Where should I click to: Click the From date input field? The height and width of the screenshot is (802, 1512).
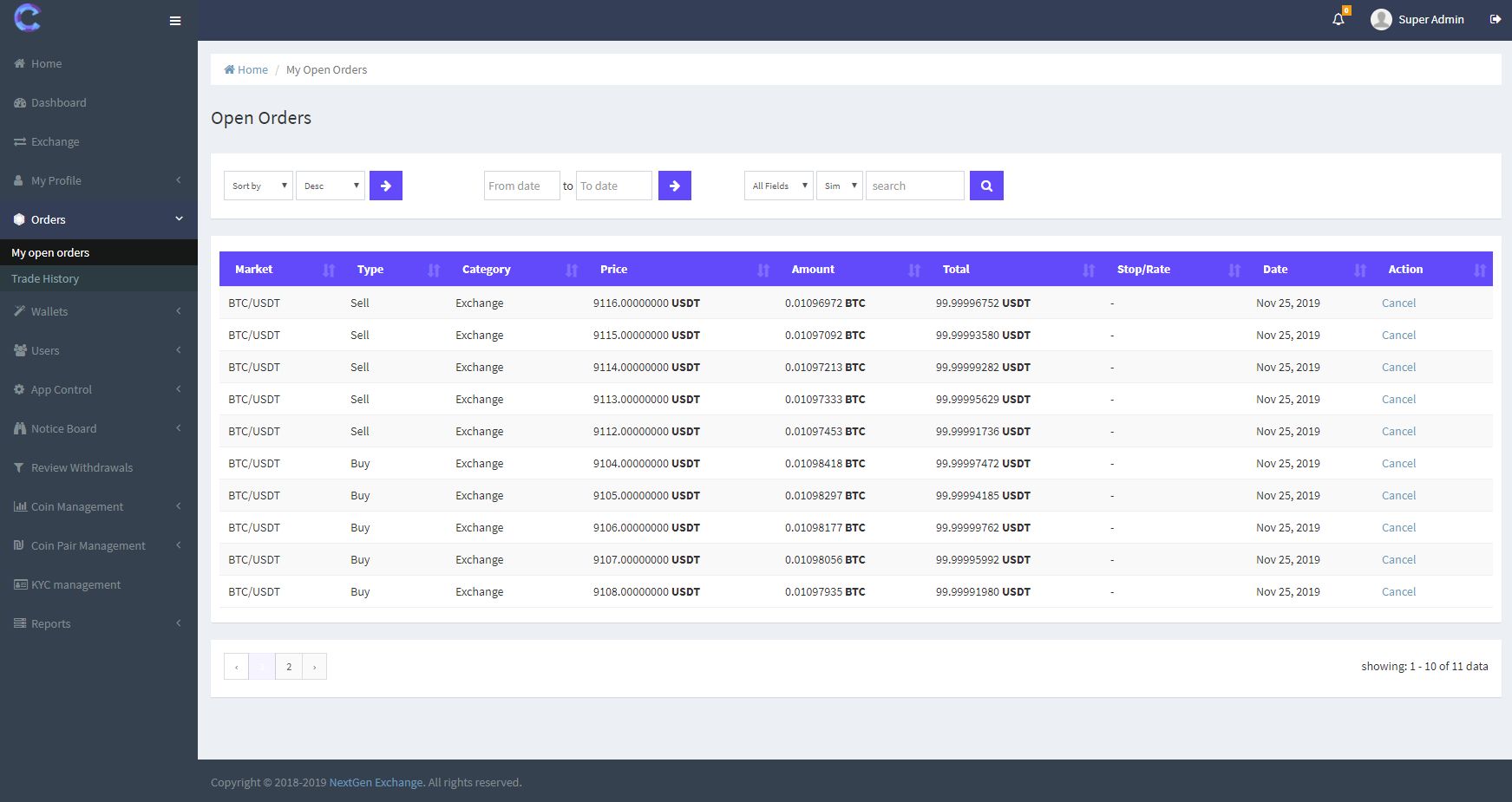pos(521,186)
